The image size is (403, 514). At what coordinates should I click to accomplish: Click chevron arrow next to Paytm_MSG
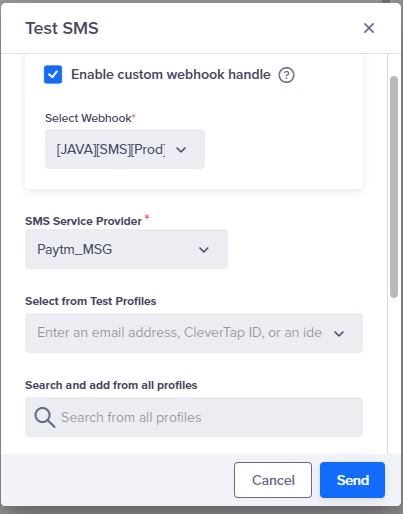pyautogui.click(x=204, y=250)
